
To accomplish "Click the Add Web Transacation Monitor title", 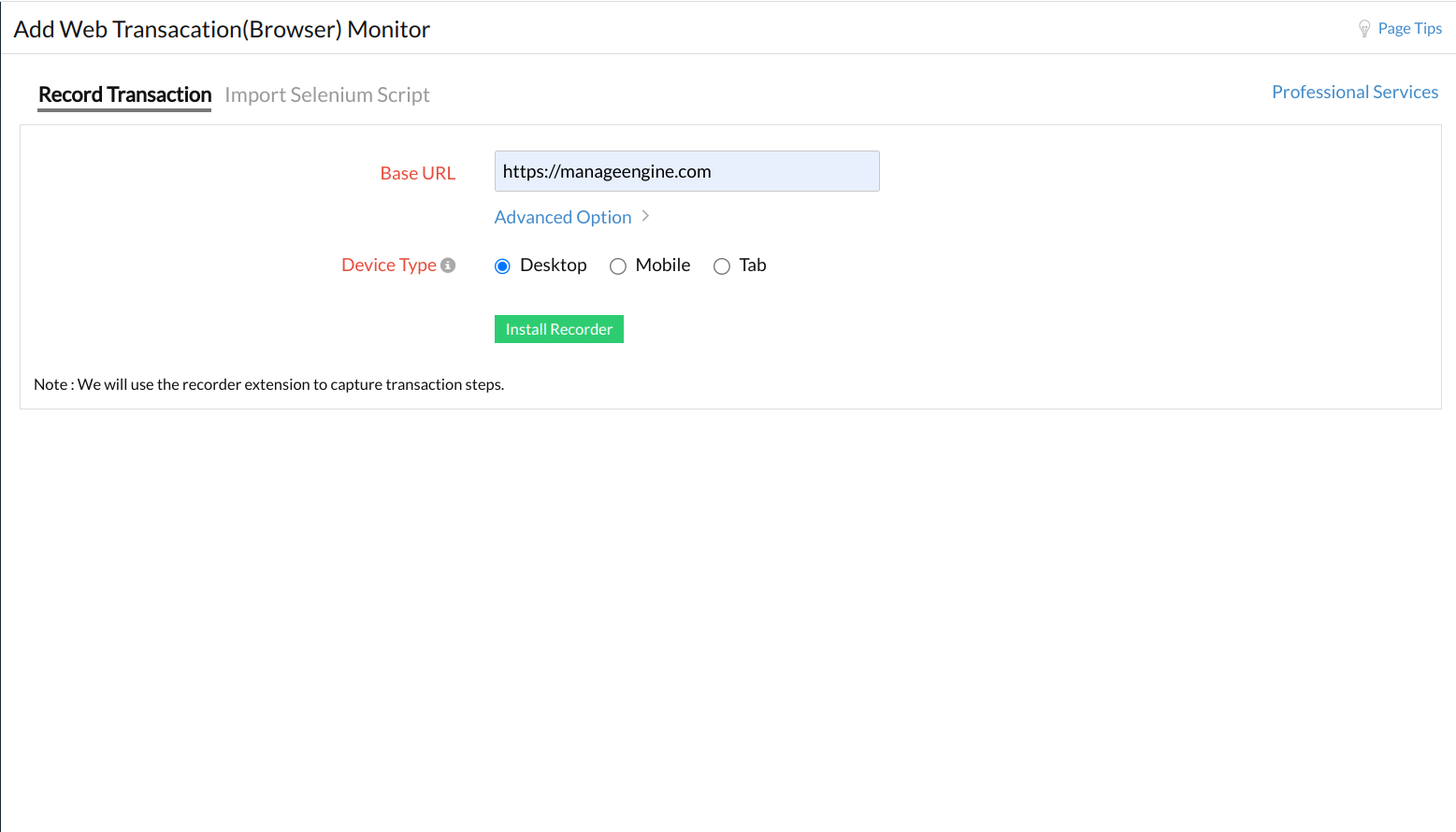I will pos(222,29).
